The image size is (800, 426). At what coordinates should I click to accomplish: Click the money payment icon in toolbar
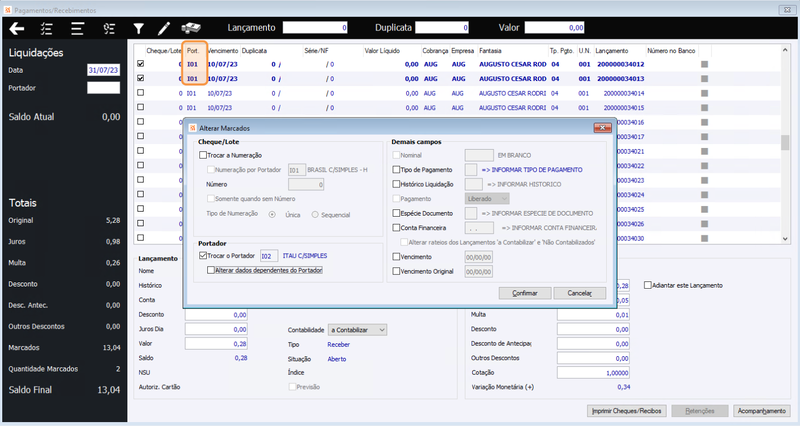pyautogui.click(x=191, y=28)
